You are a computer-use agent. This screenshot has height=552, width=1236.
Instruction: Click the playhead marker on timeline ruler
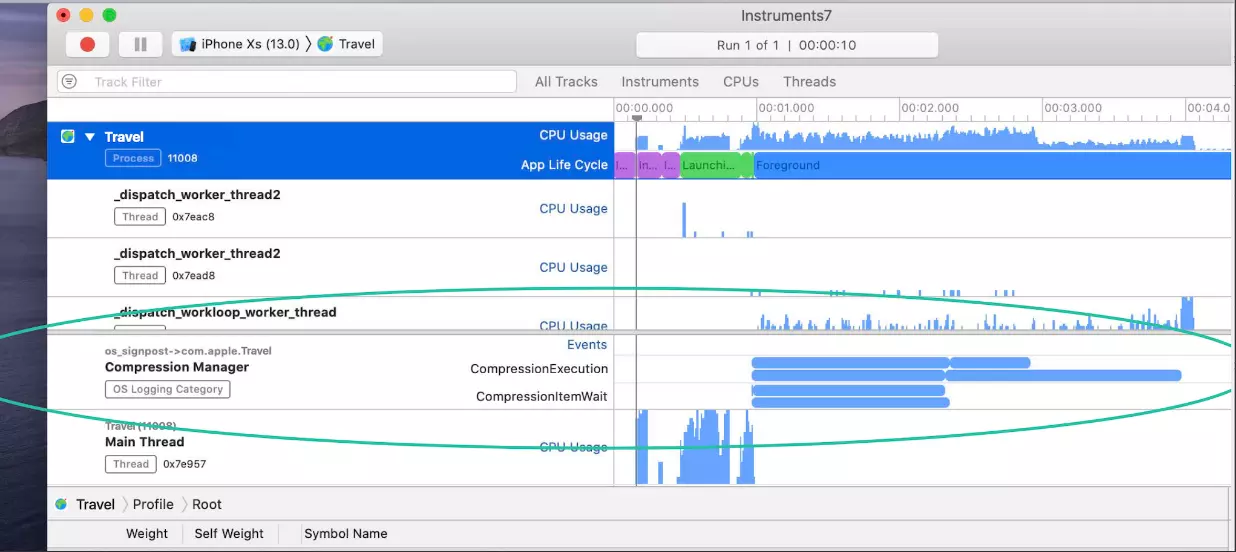click(x=636, y=118)
